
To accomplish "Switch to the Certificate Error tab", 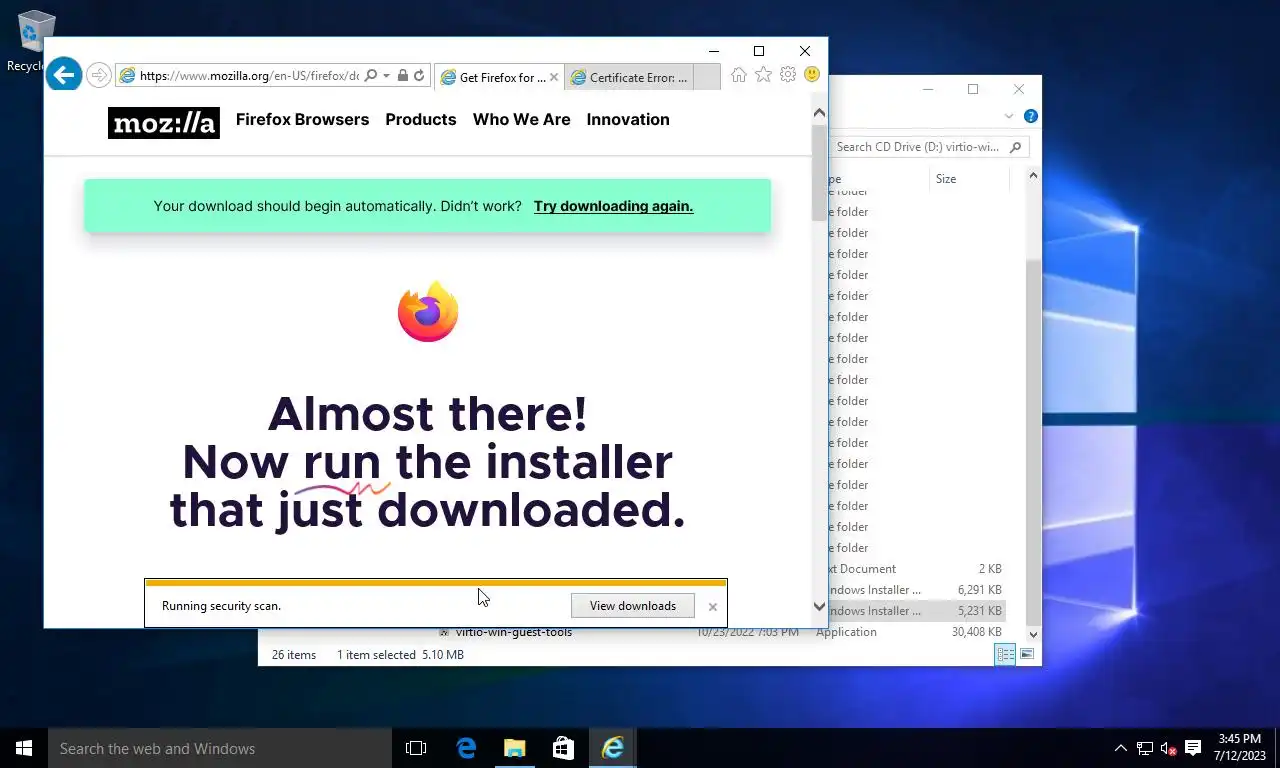I will tap(629, 77).
